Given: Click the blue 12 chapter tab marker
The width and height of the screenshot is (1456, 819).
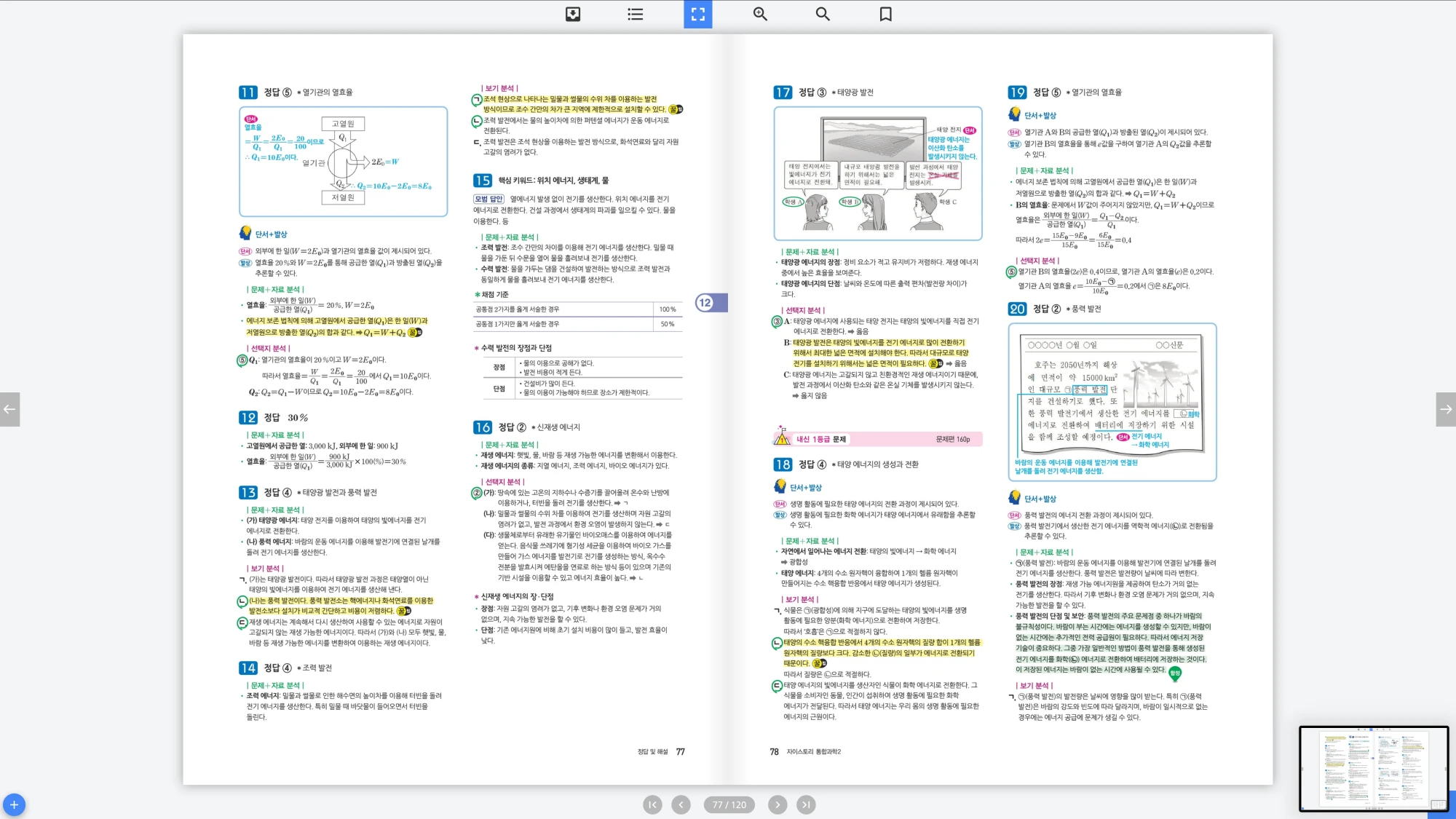Looking at the screenshot, I should [x=710, y=303].
